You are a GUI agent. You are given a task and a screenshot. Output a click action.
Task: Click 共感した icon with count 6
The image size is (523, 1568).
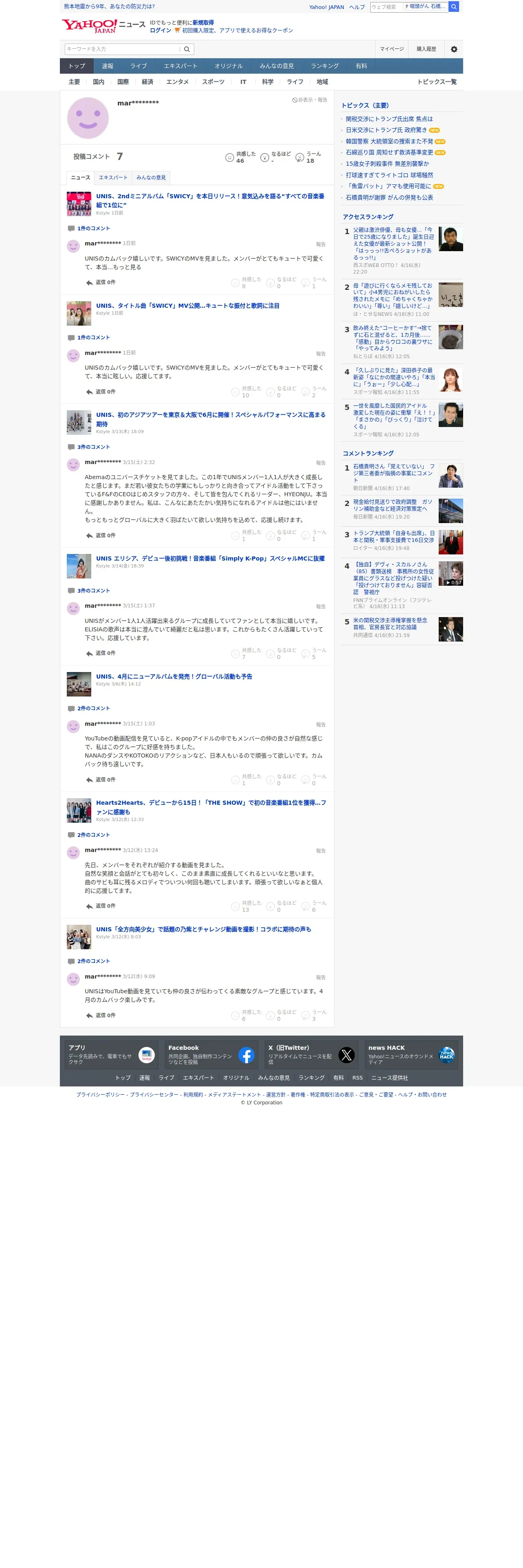pyautogui.click(x=235, y=1015)
